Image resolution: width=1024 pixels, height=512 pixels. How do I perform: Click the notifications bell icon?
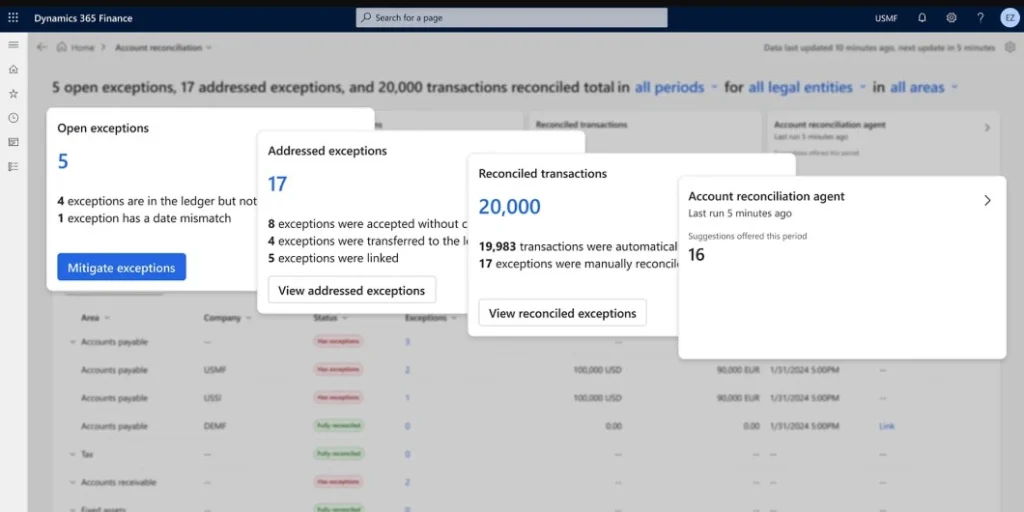922,18
